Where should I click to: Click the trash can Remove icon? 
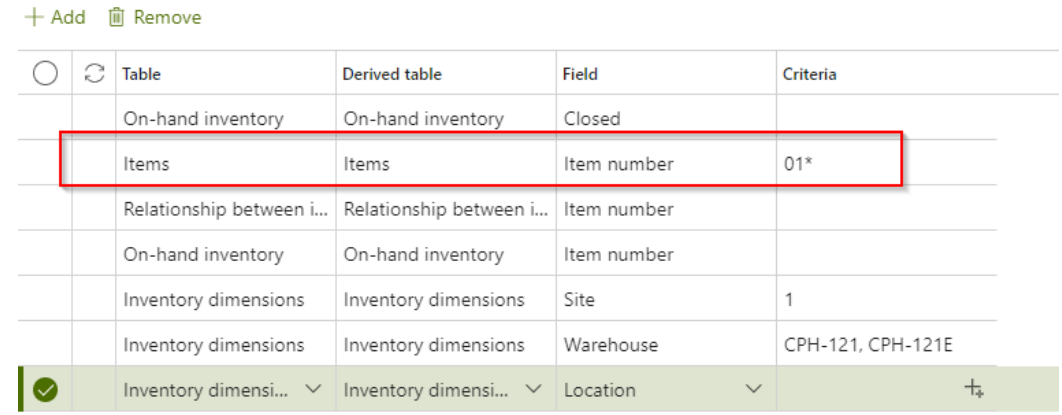(117, 18)
